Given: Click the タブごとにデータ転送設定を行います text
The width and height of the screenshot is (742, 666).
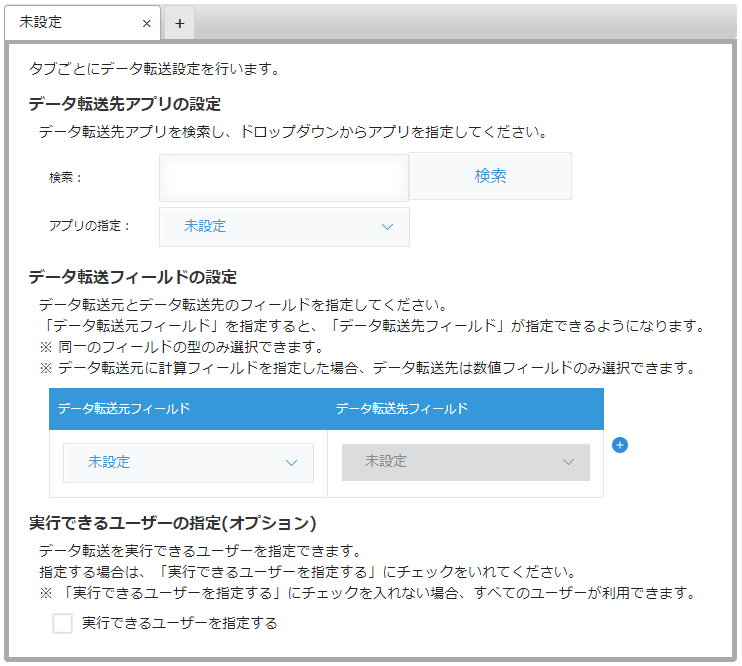Looking at the screenshot, I should coord(154,69).
